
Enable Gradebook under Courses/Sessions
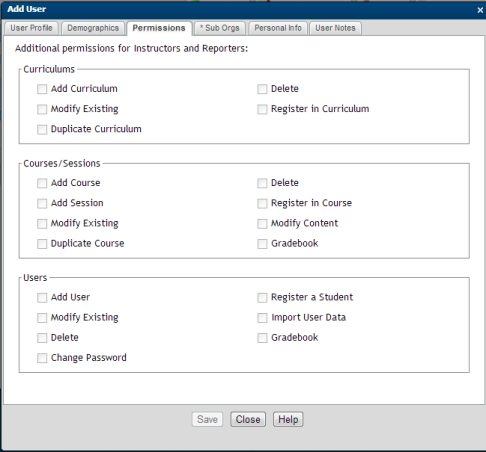[x=262, y=244]
